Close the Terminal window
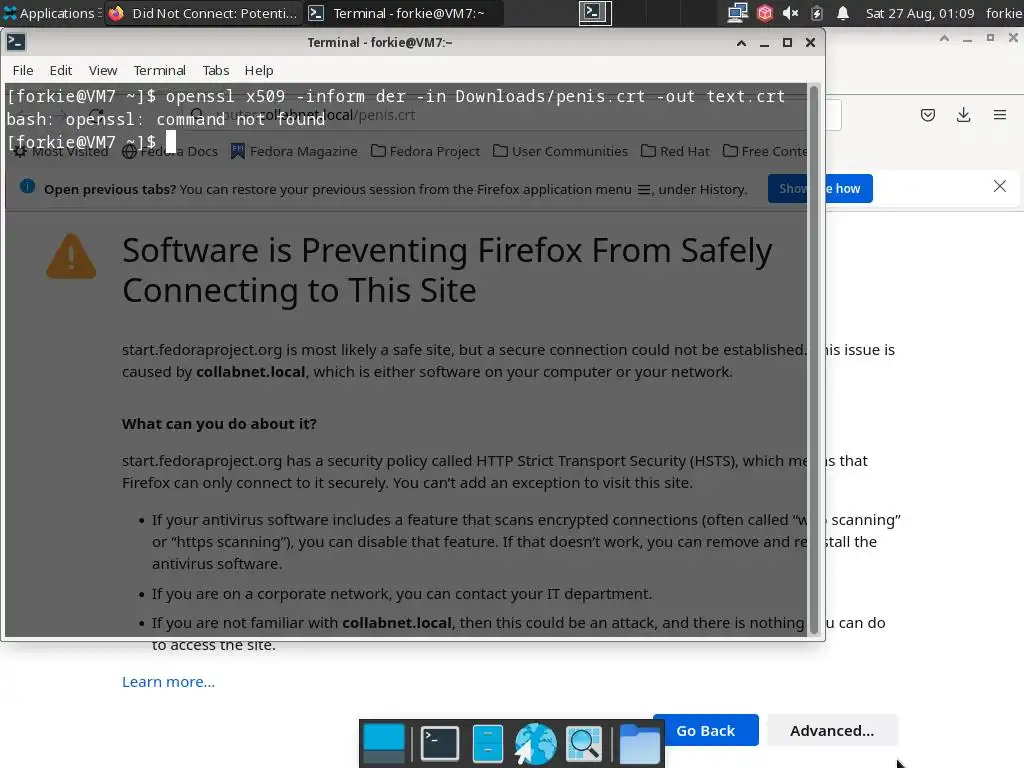1024x768 pixels. point(810,43)
